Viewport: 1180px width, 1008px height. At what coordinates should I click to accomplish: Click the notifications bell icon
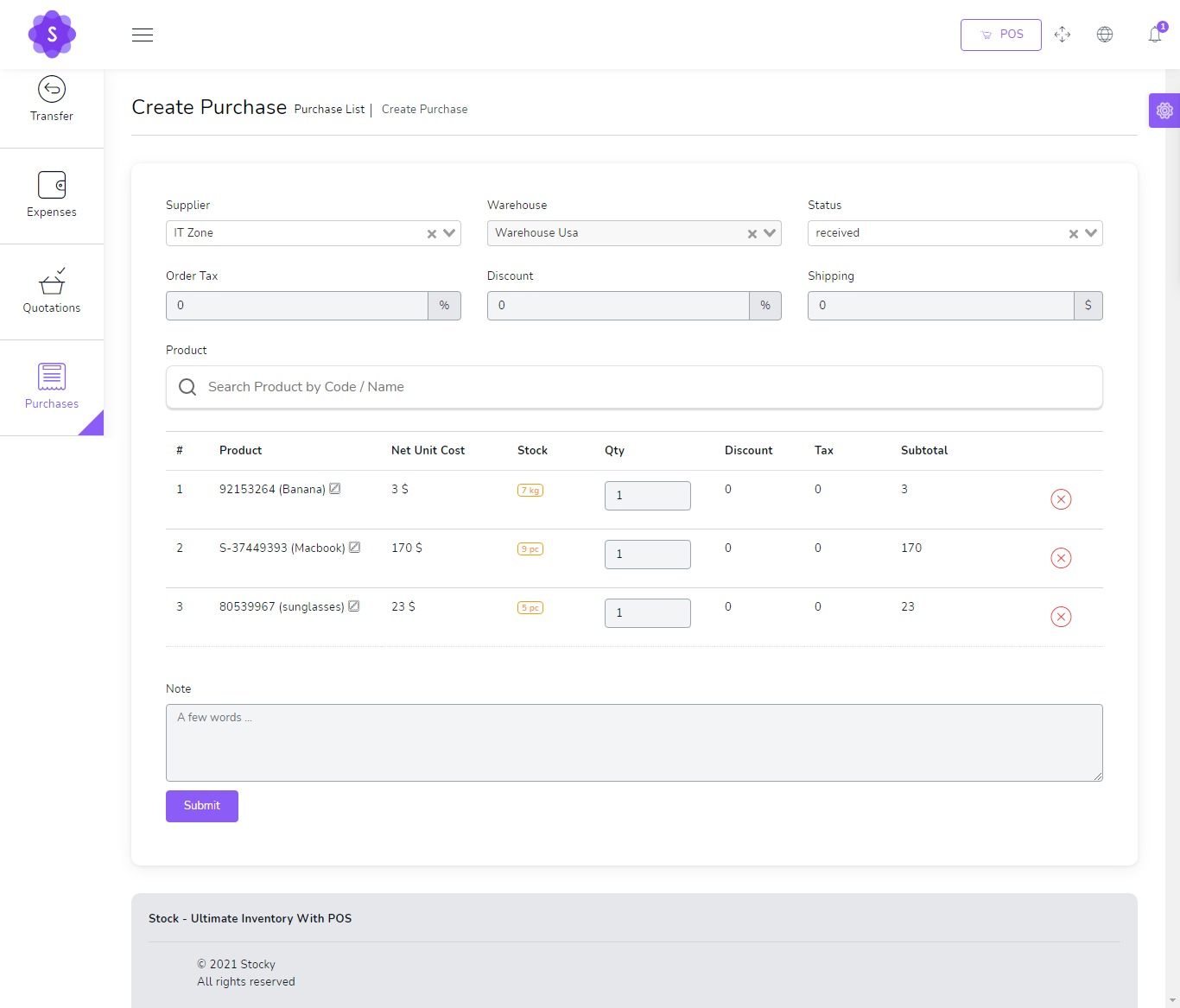(1154, 35)
